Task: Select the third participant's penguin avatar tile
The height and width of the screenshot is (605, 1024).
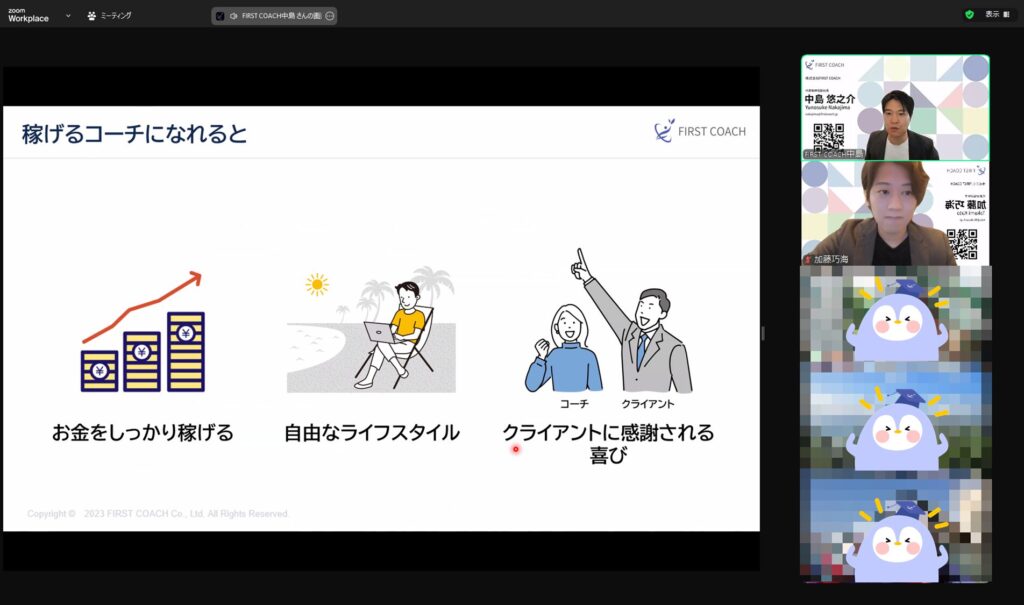Action: pos(895,318)
